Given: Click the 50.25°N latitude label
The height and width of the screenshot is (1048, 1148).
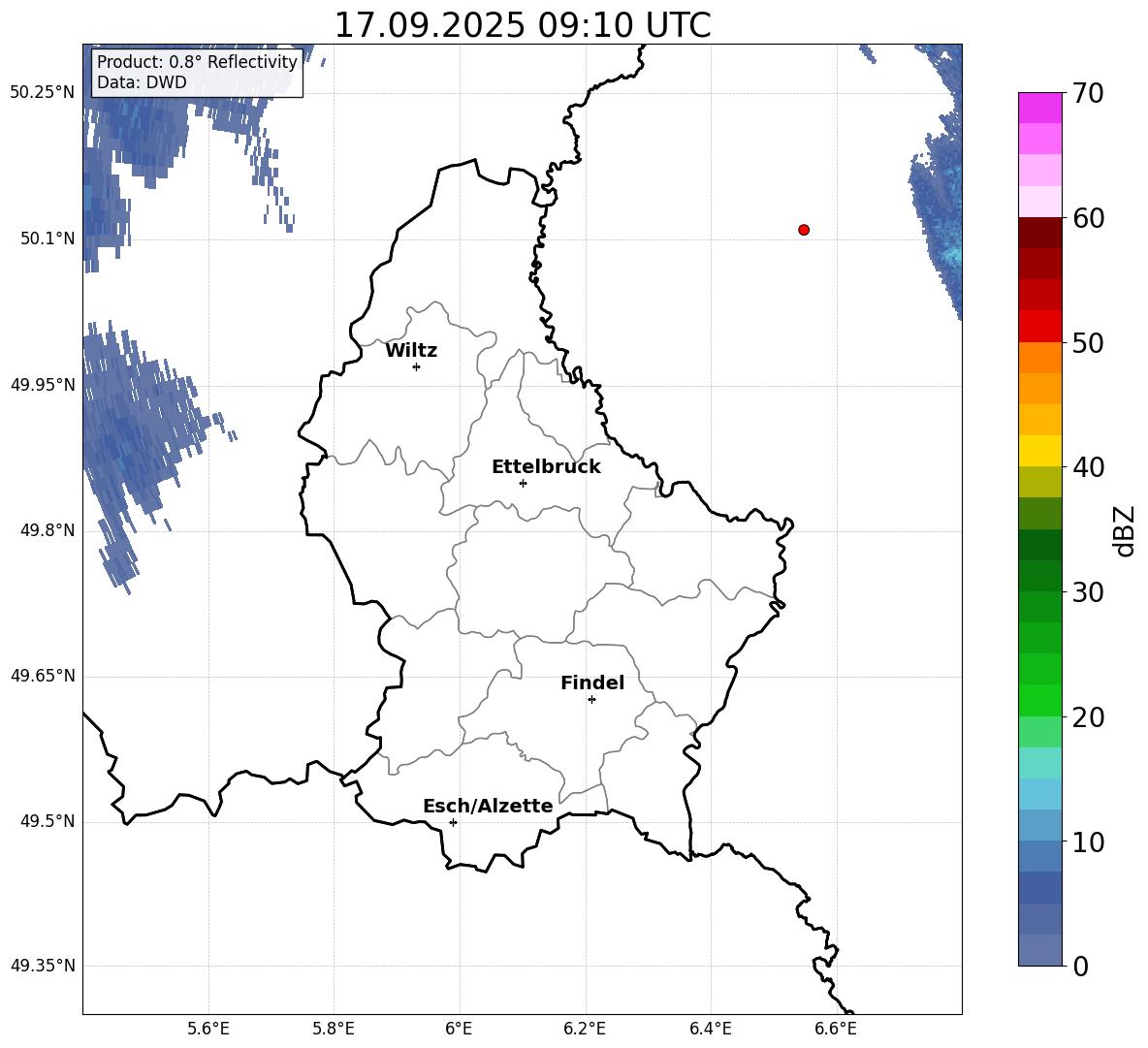Looking at the screenshot, I should (43, 93).
